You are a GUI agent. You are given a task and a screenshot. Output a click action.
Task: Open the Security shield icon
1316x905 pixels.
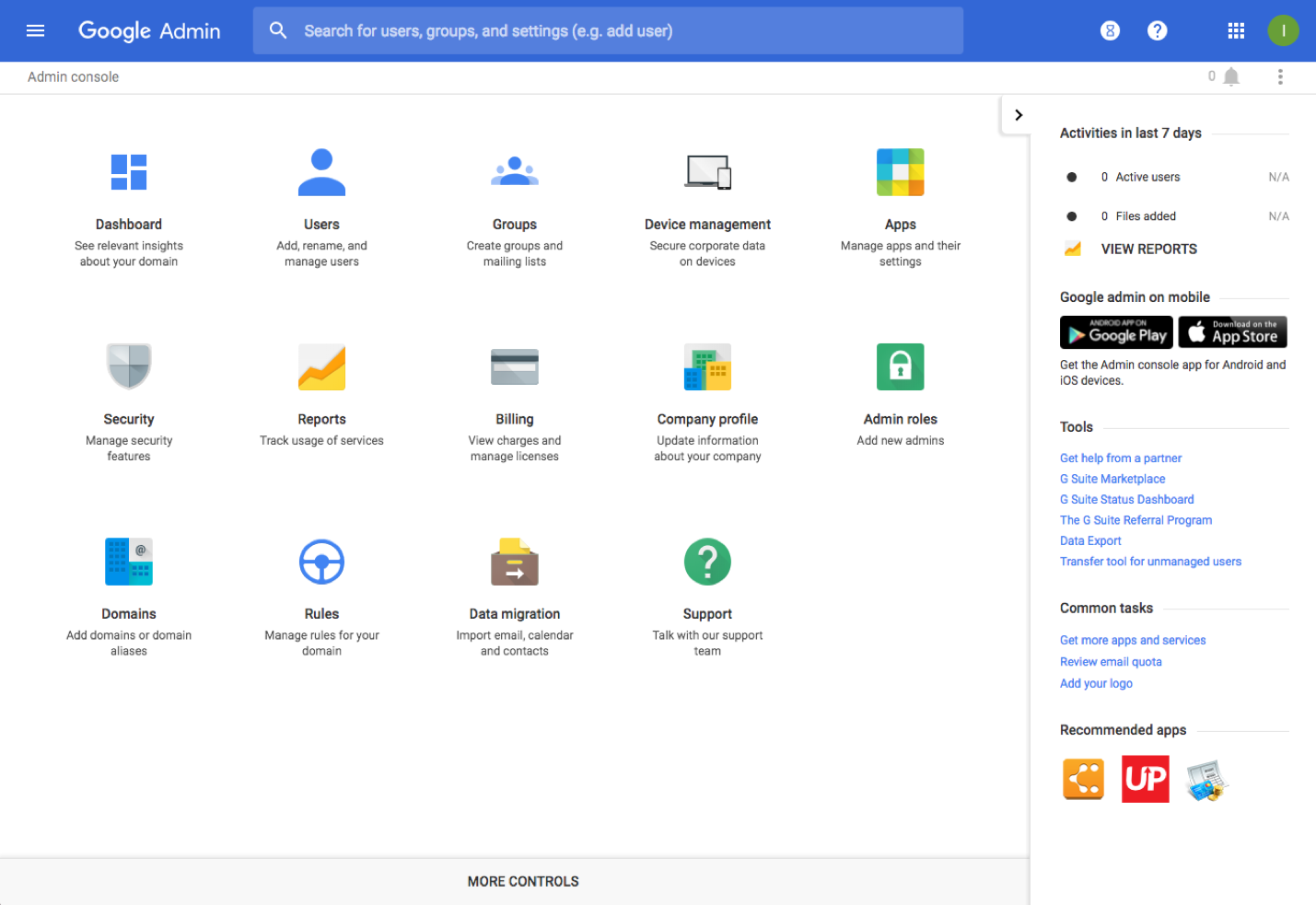tap(129, 366)
